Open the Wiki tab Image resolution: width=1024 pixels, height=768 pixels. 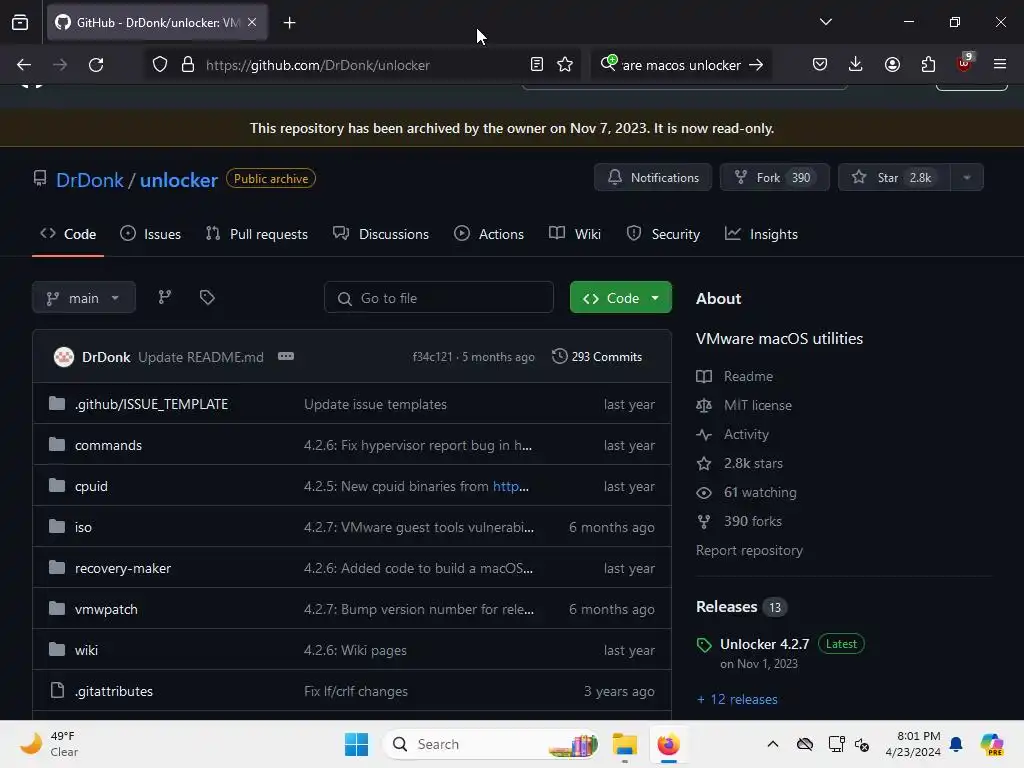point(575,234)
